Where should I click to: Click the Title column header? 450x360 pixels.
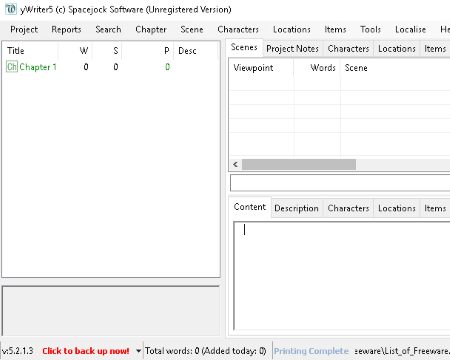(x=30, y=51)
